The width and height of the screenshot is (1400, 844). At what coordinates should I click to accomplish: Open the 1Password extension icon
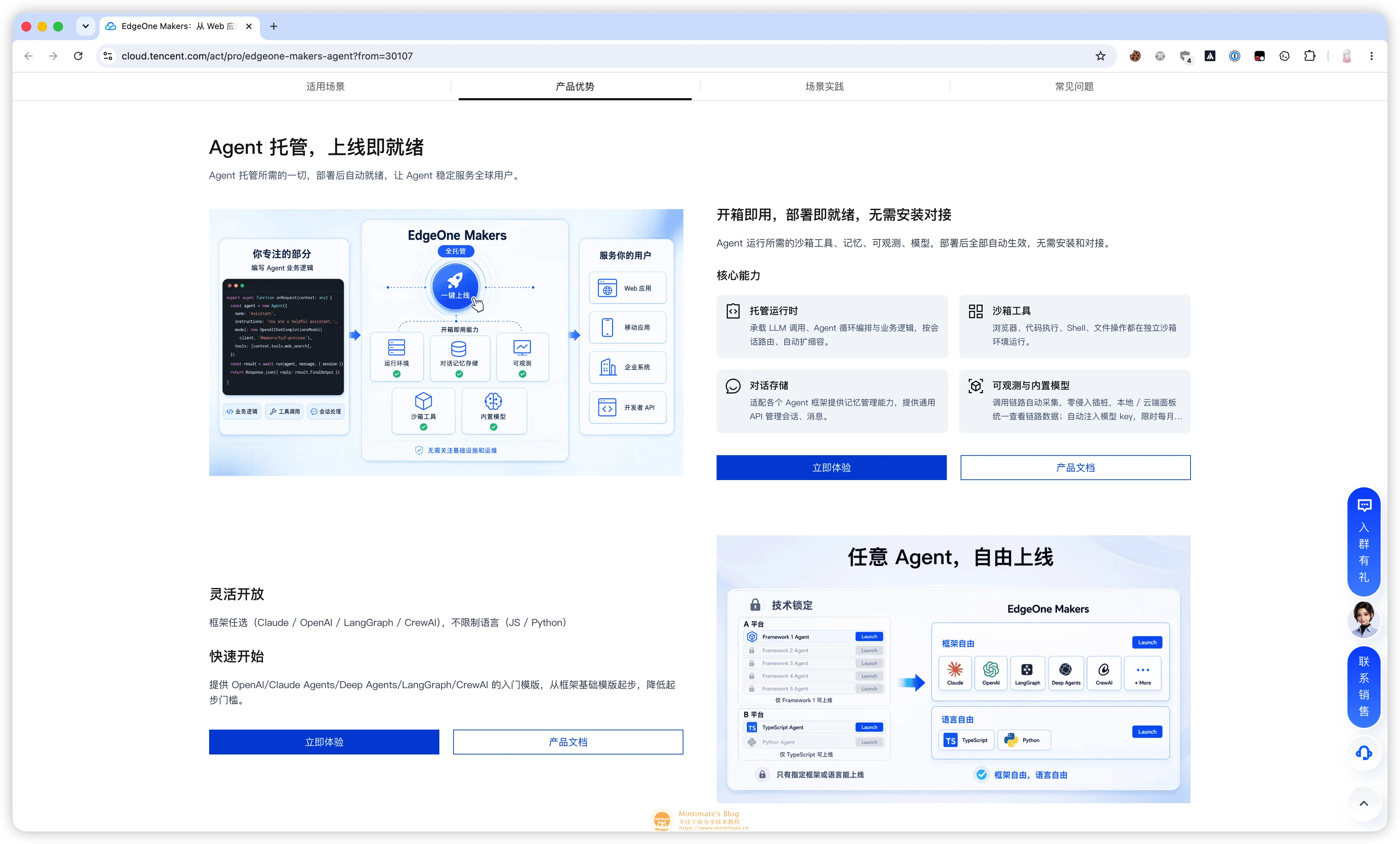[1235, 56]
